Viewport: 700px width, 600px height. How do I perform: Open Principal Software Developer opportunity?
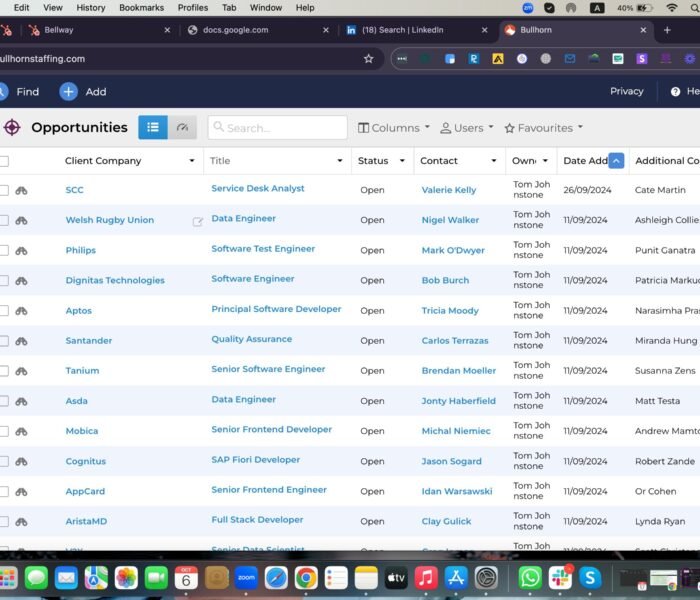tap(276, 309)
